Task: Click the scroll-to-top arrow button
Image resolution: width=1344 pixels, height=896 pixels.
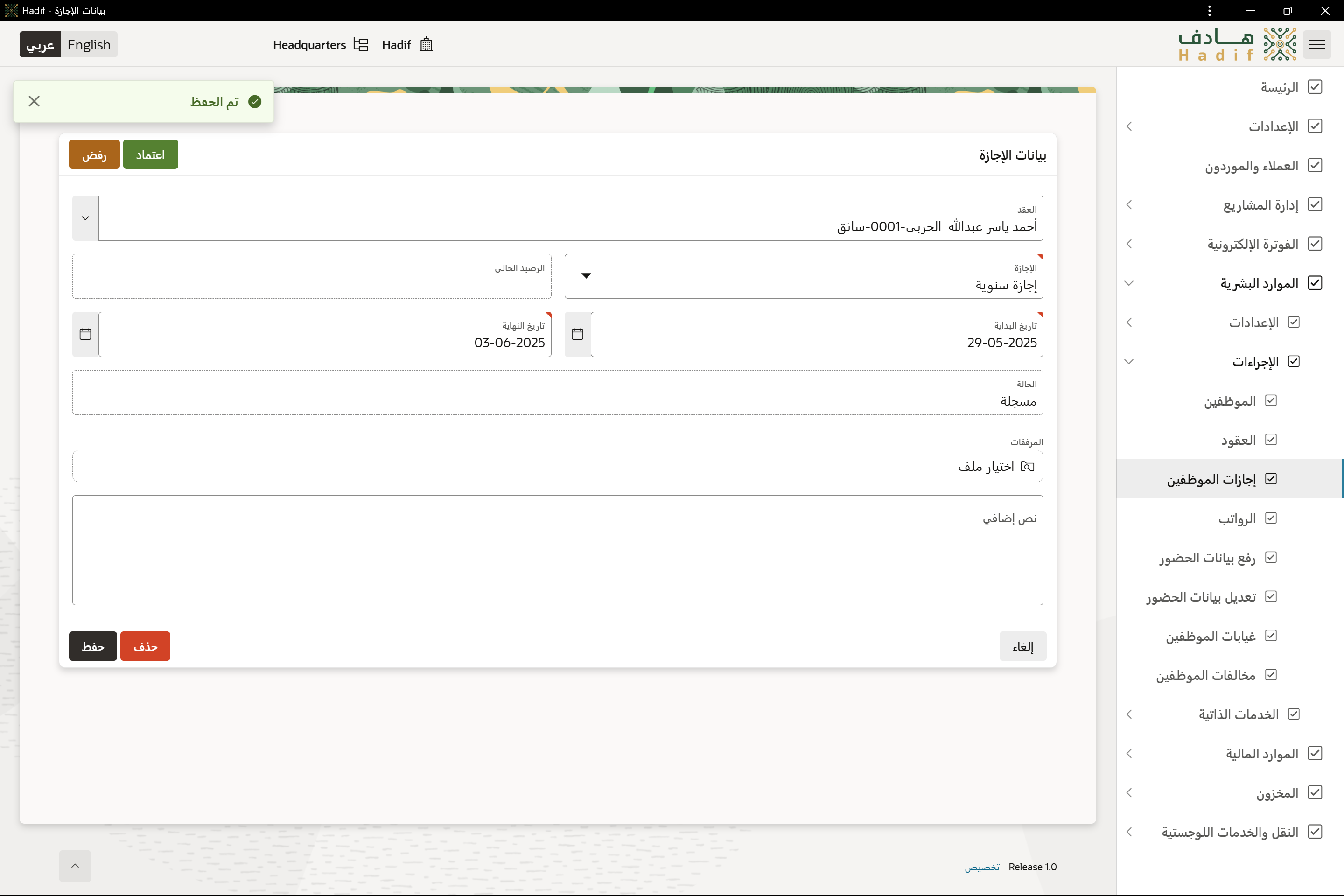Action: click(x=75, y=866)
